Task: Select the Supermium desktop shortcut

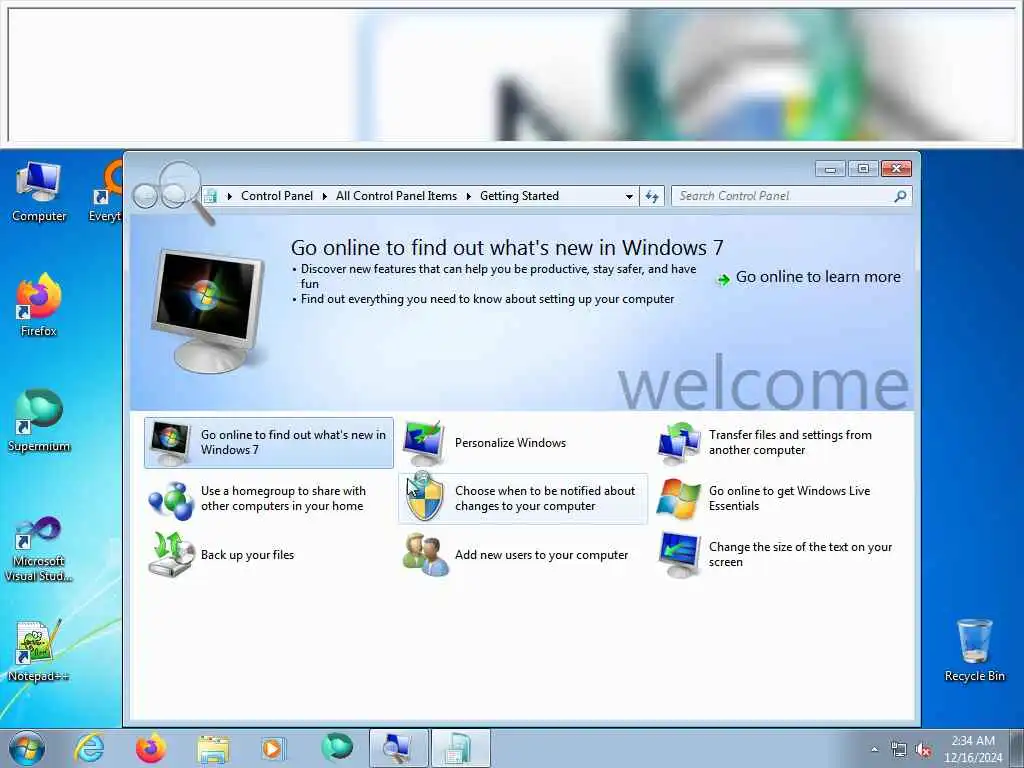Action: [39, 421]
